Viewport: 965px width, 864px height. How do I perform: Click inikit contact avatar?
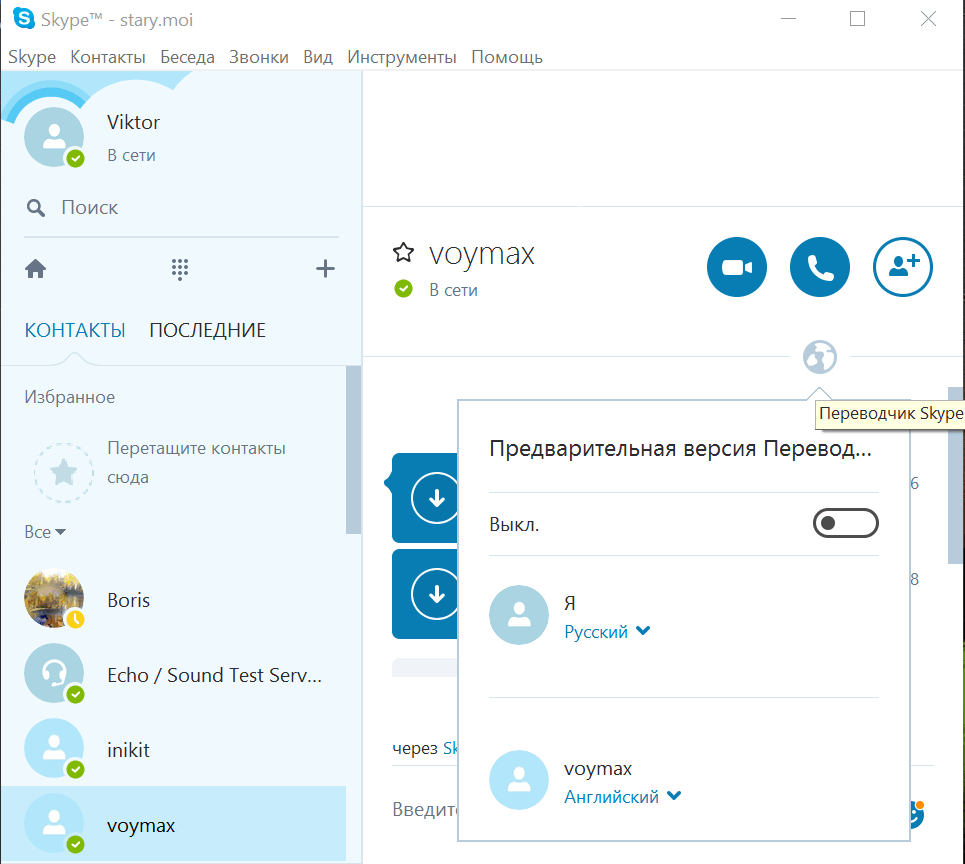pyautogui.click(x=54, y=748)
